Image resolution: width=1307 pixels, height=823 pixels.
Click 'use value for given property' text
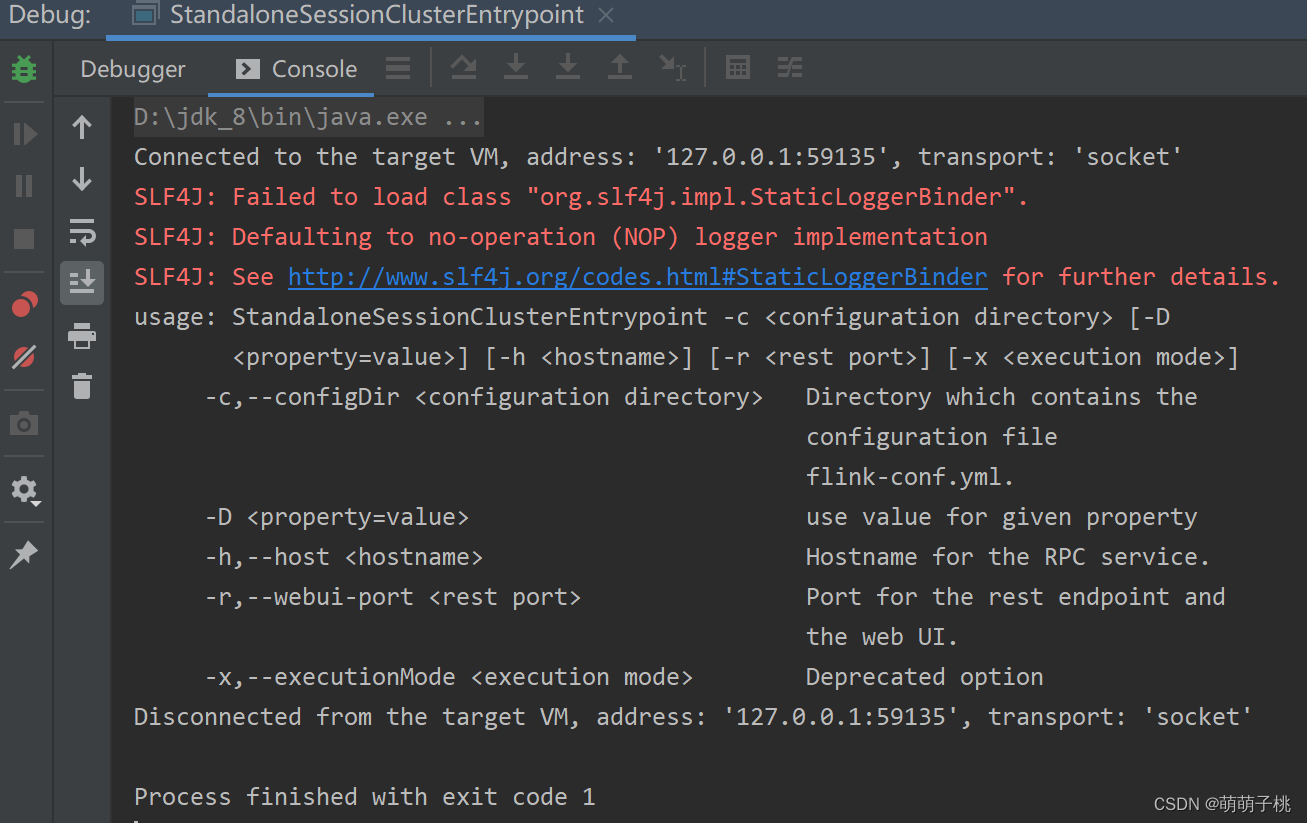point(1002,517)
